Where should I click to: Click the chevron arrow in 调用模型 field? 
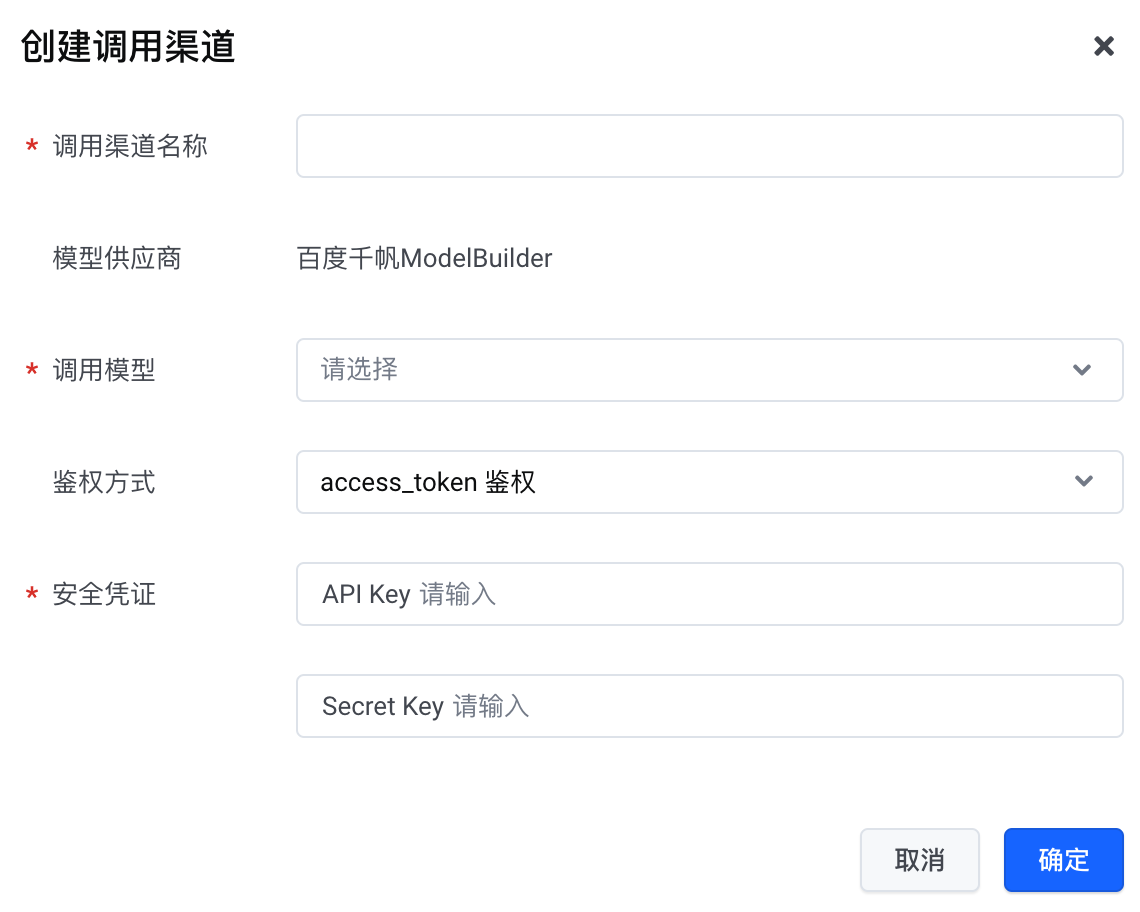click(x=1082, y=369)
